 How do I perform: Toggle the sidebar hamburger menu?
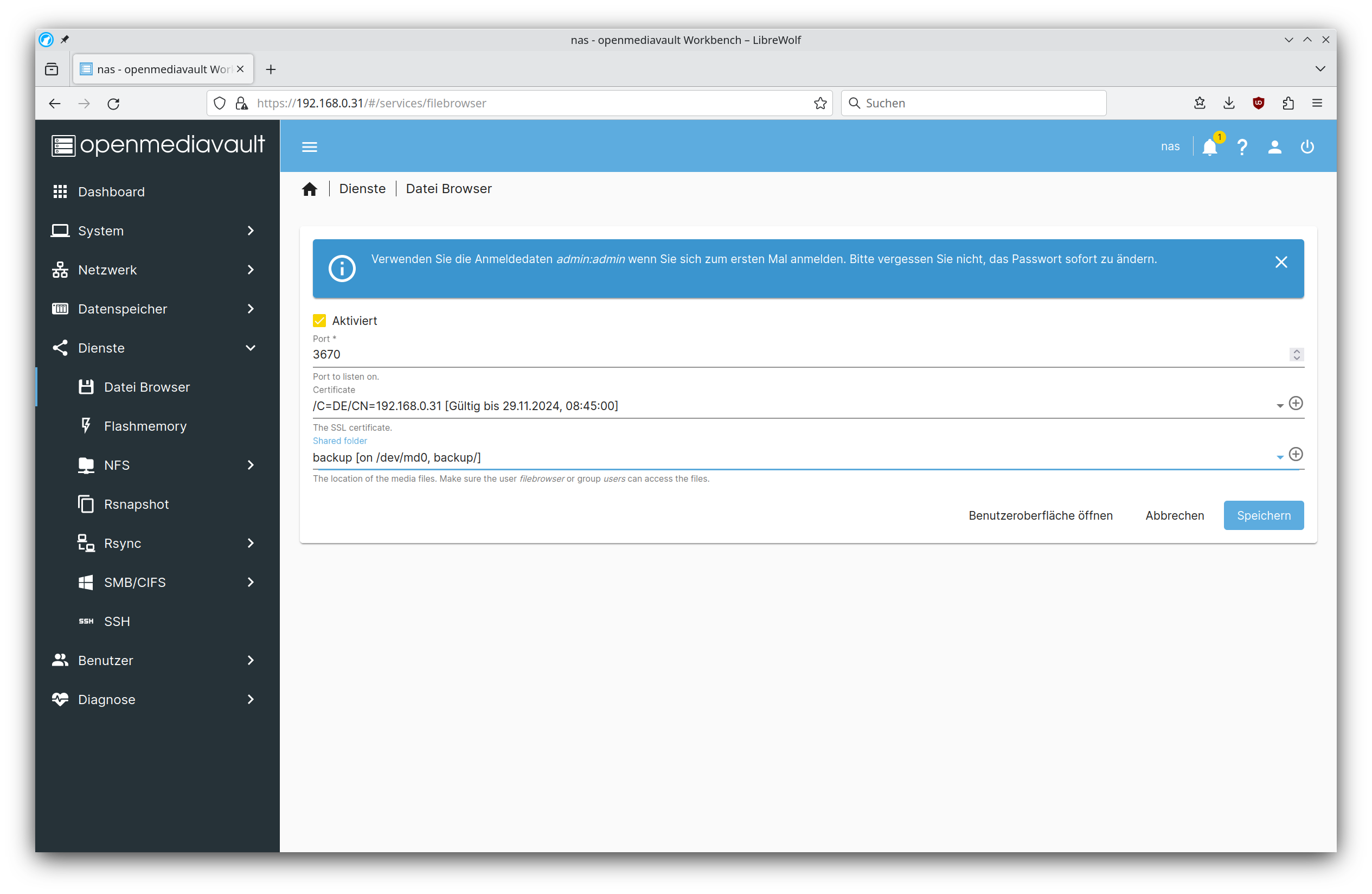click(x=310, y=146)
